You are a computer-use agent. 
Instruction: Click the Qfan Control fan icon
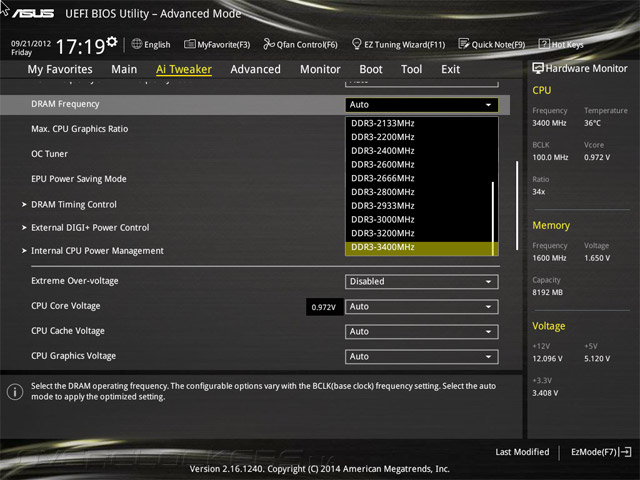(269, 44)
